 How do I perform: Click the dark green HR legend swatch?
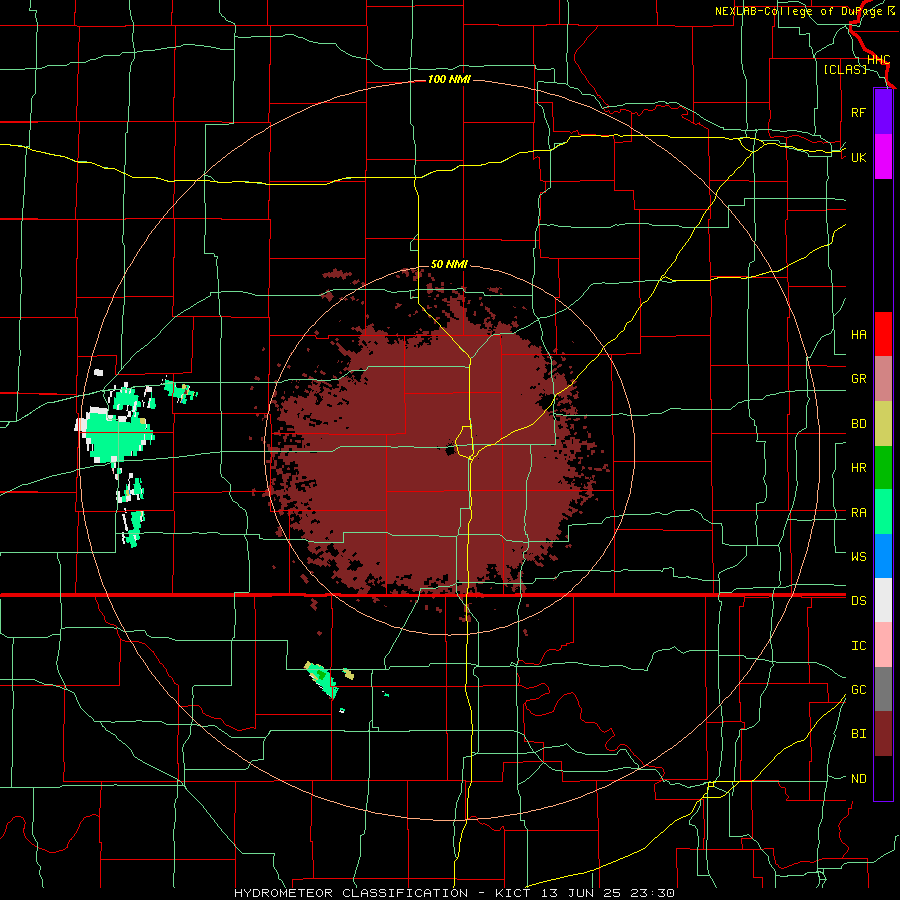coord(883,468)
